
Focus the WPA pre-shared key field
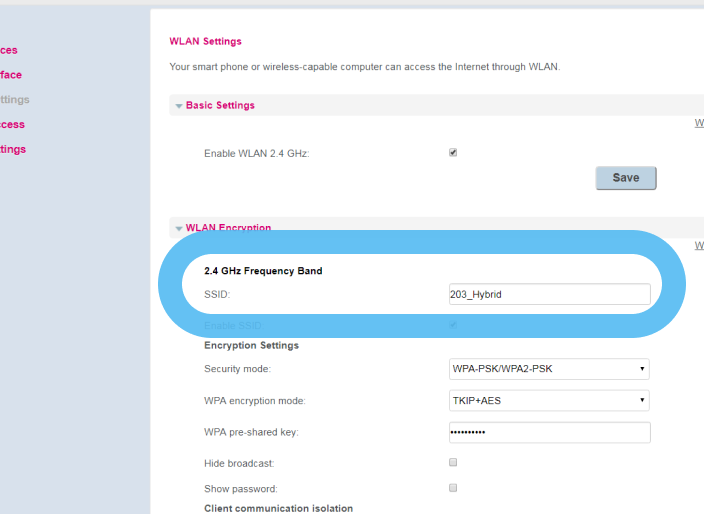point(549,432)
